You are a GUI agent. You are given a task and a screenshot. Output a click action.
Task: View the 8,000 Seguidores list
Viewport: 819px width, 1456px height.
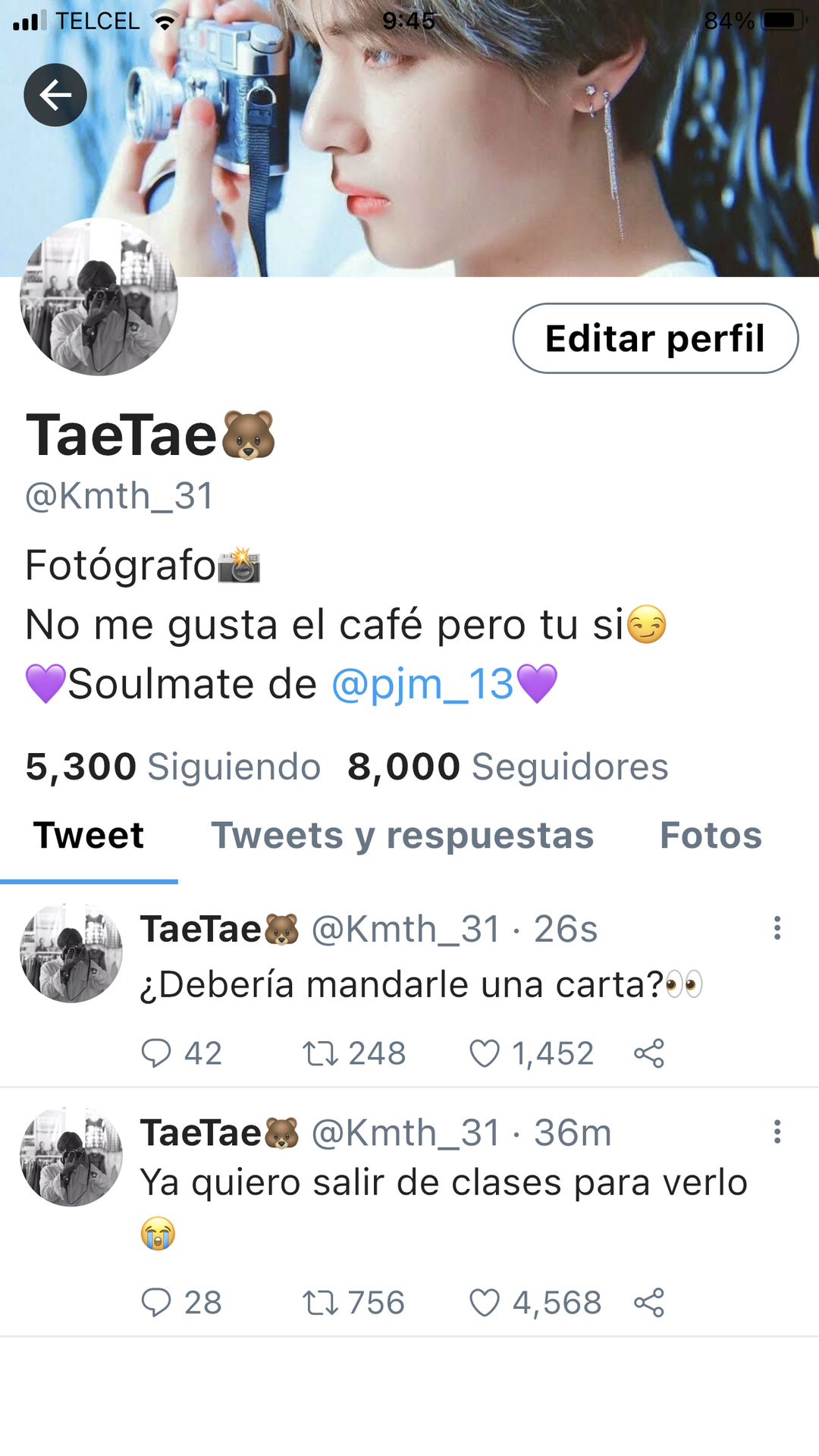coord(508,767)
